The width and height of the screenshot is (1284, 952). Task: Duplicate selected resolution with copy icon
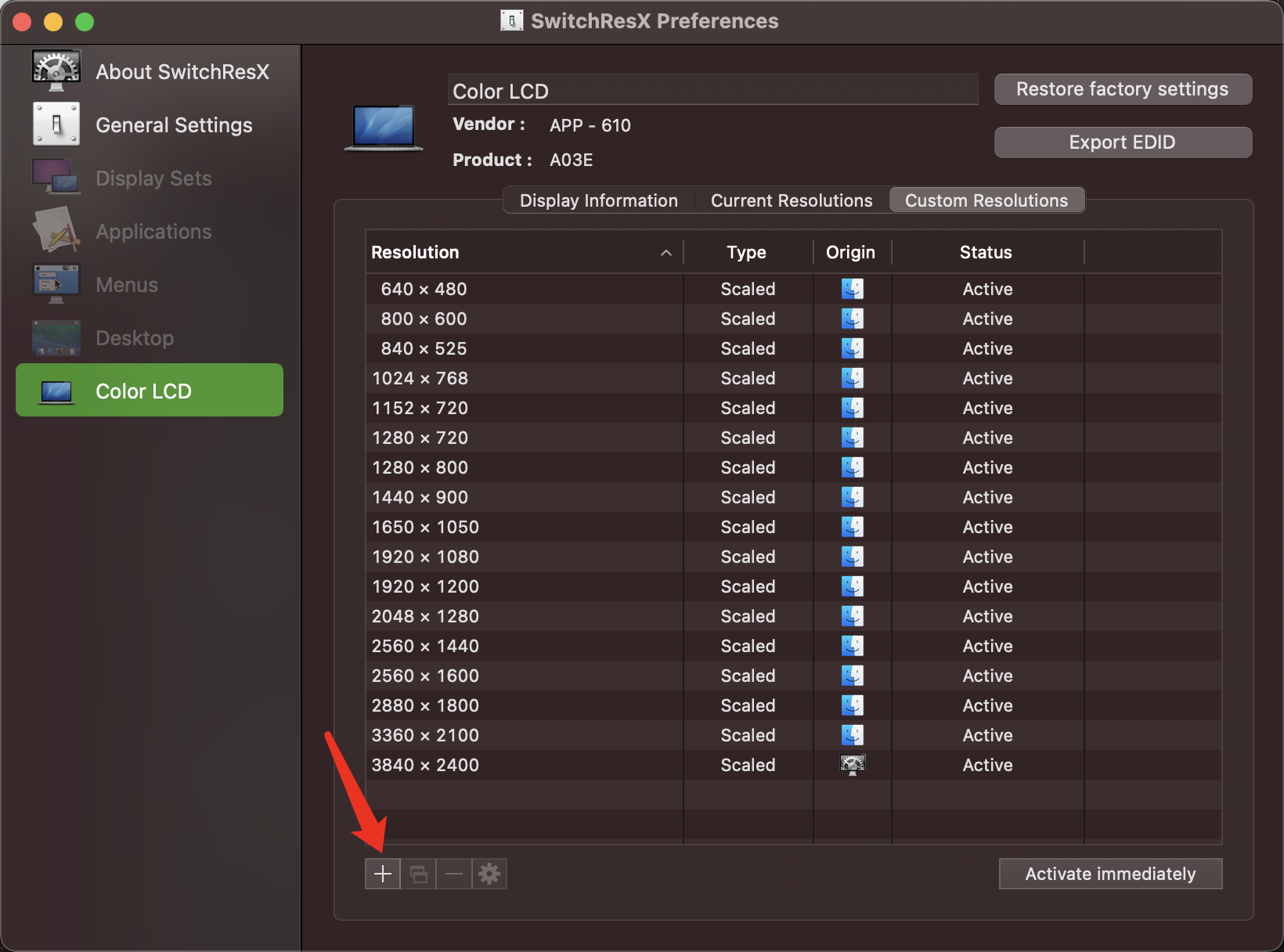pos(419,874)
